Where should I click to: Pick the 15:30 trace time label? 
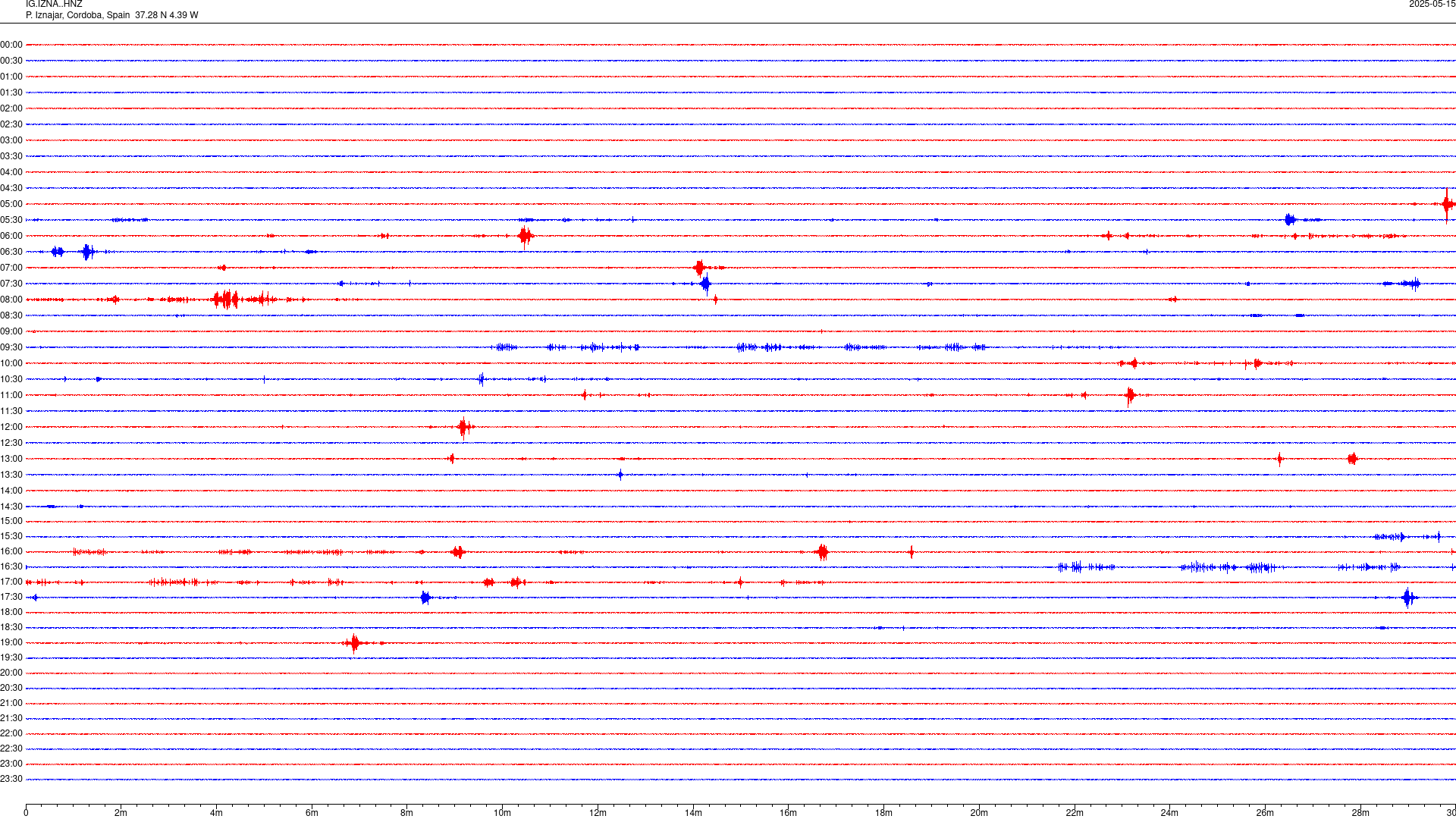point(11,536)
